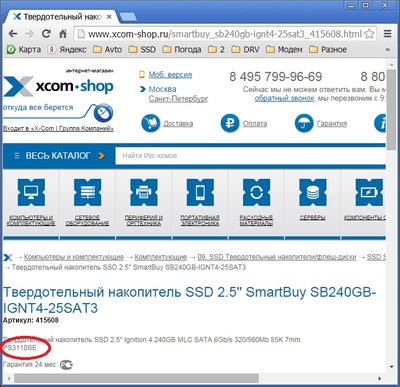Viewport: 400px width, 387px height.
Task: Click the Оплата ruble icon
Action: pyautogui.click(x=230, y=123)
